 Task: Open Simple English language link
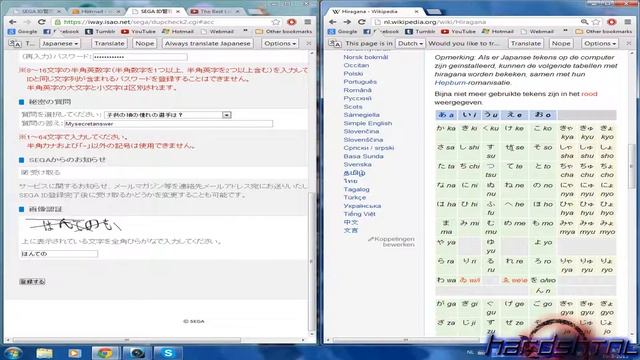[x=368, y=123]
